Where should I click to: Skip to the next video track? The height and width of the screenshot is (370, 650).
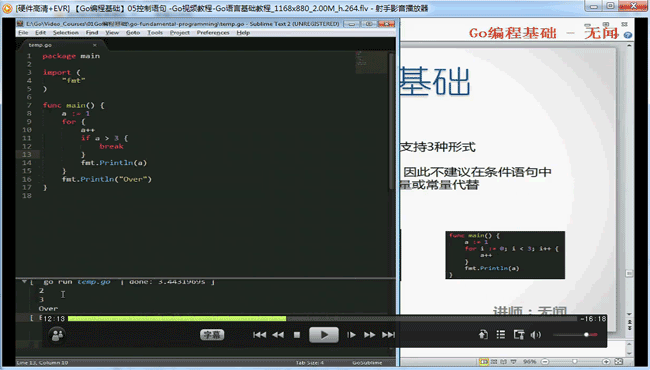coord(388,335)
